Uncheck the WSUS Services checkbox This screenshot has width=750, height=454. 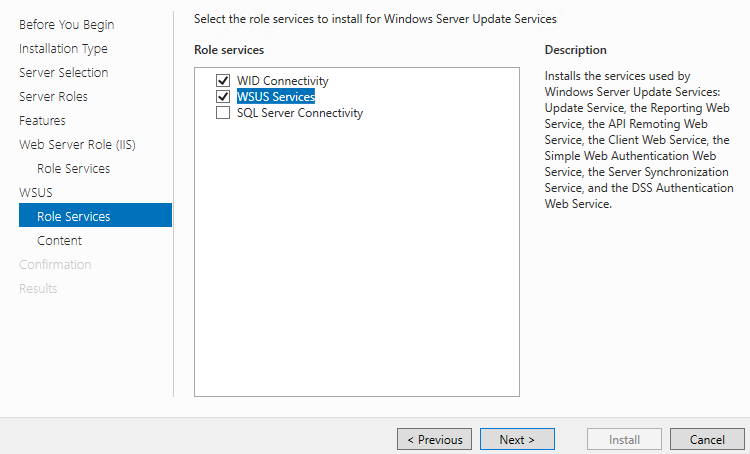[223, 97]
